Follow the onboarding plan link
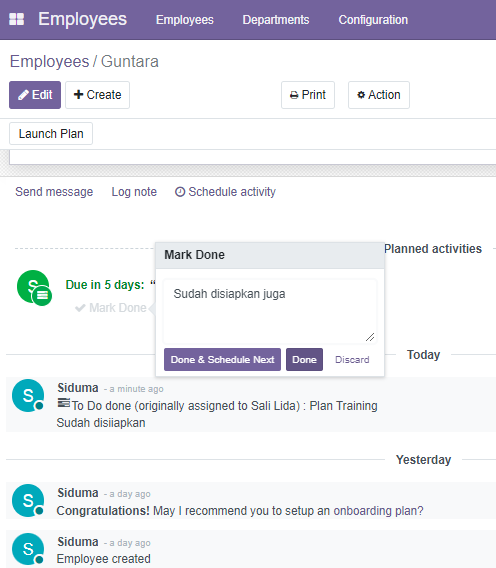Image resolution: width=496 pixels, height=568 pixels. (x=378, y=510)
